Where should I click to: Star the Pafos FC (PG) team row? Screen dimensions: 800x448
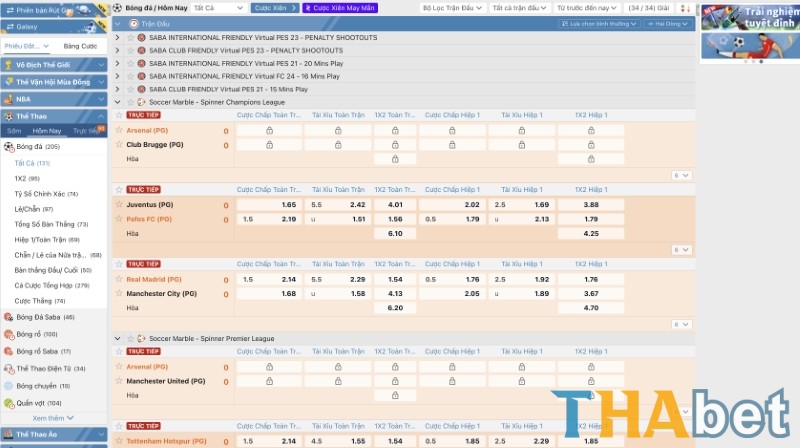pos(119,219)
